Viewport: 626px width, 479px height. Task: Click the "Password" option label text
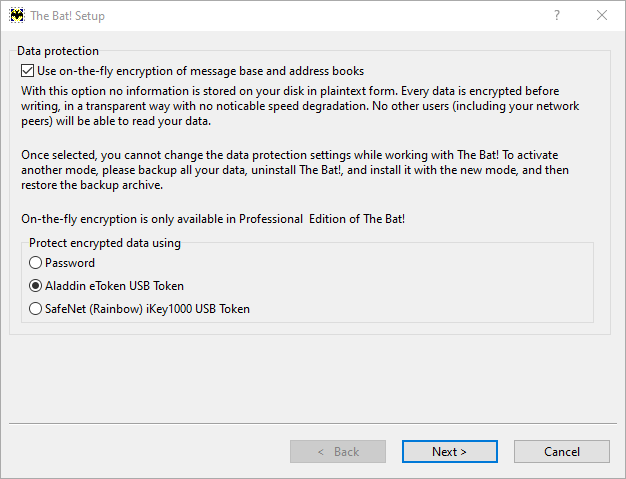click(x=70, y=263)
